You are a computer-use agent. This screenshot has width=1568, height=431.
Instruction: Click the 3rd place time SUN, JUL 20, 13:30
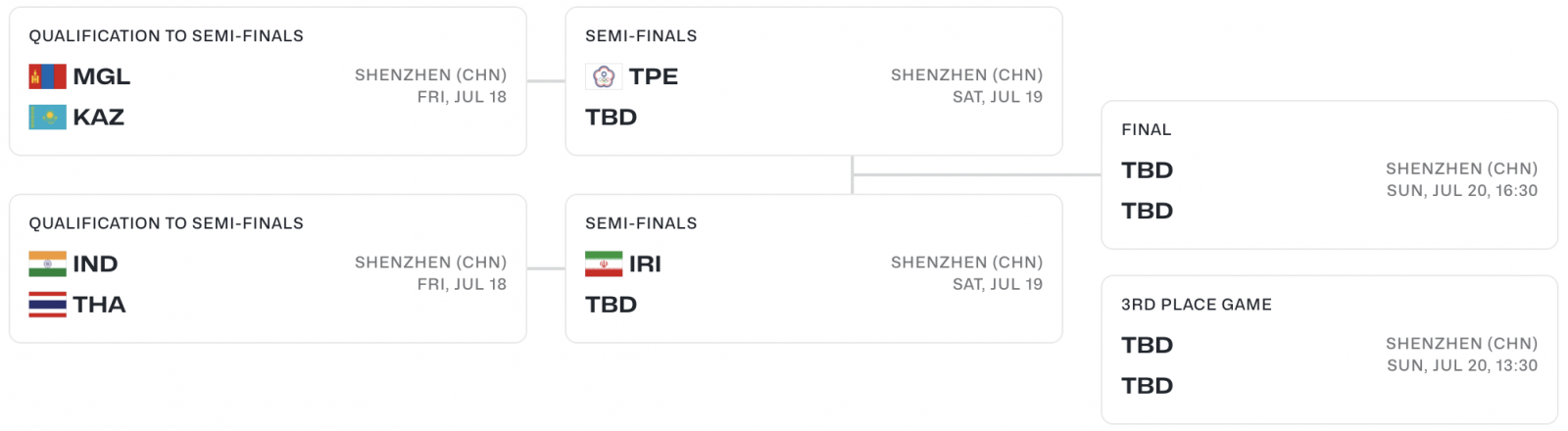click(x=1462, y=365)
